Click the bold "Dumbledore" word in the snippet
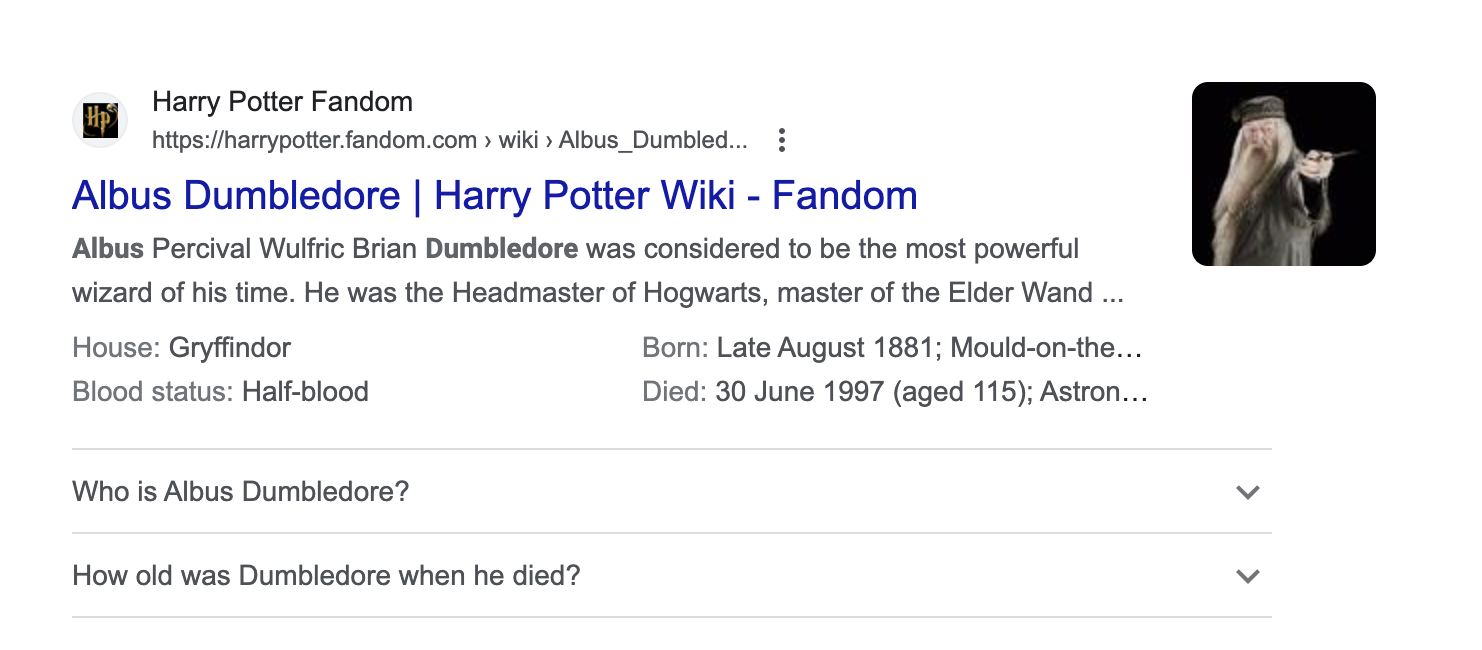Screen dimensions: 1482x650 pos(502,248)
